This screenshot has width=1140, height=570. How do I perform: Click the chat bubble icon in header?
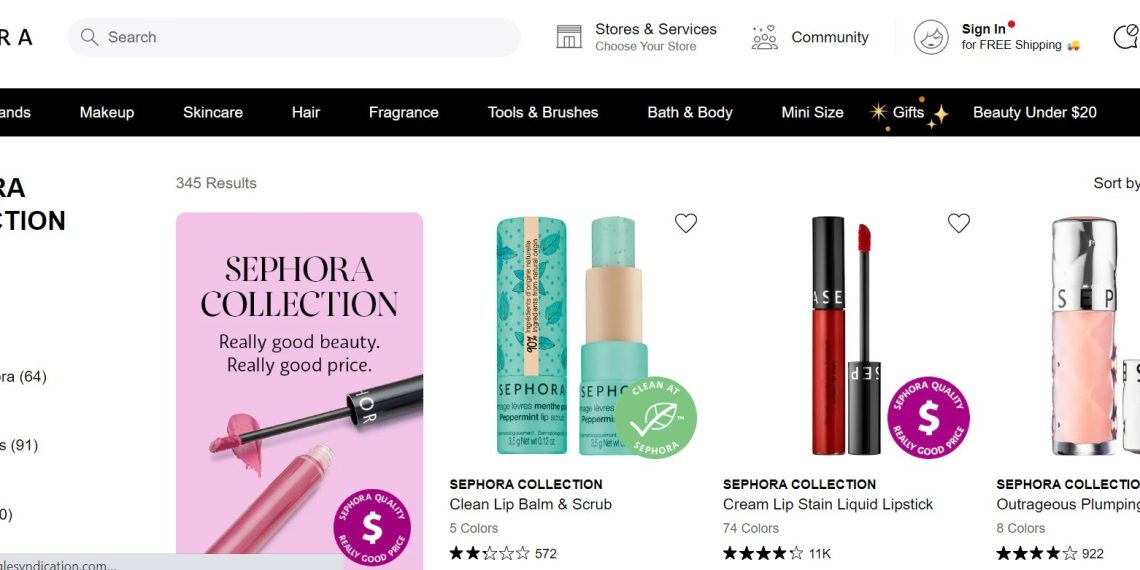point(1126,37)
